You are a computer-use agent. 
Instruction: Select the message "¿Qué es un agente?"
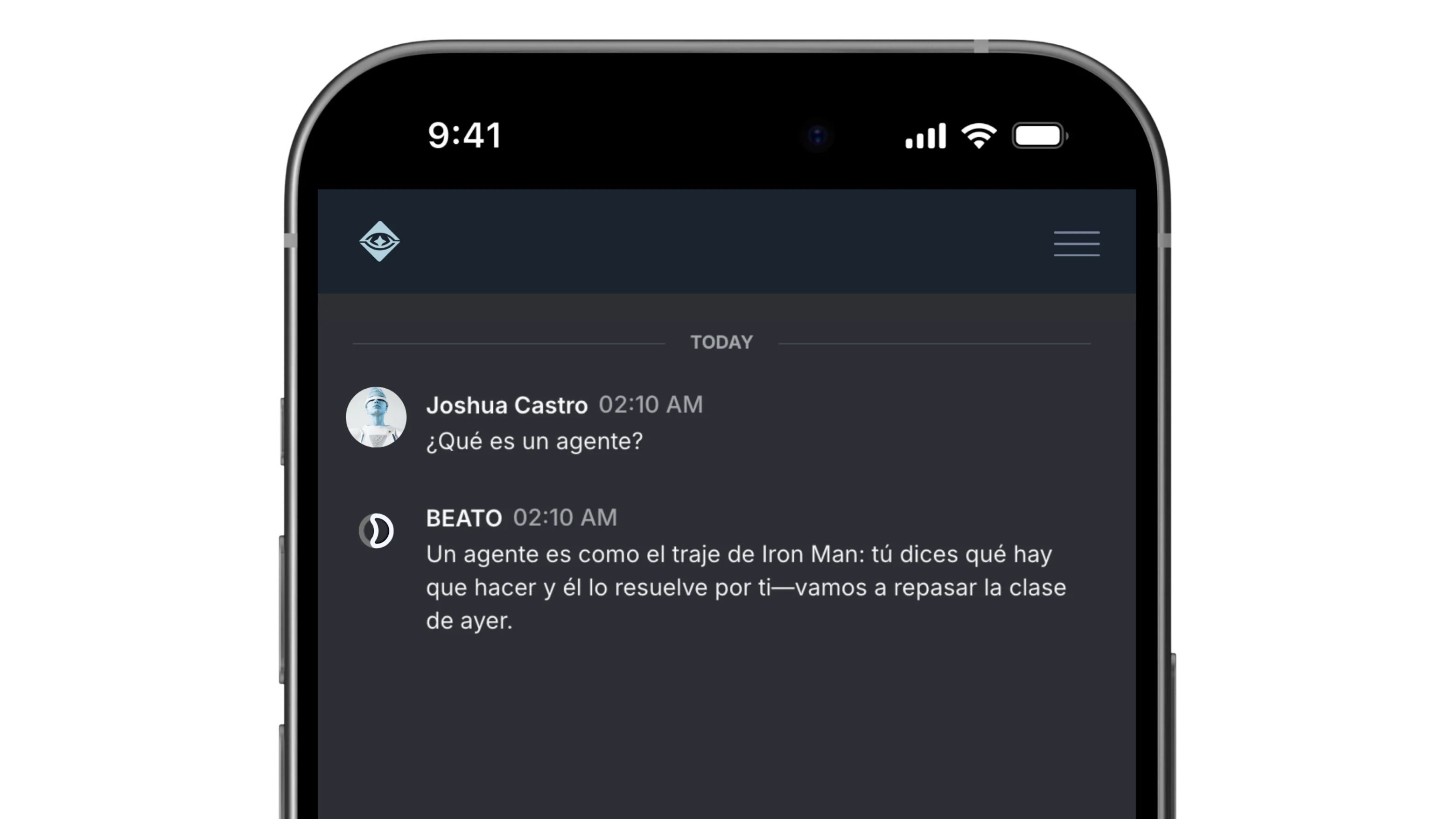point(534,441)
